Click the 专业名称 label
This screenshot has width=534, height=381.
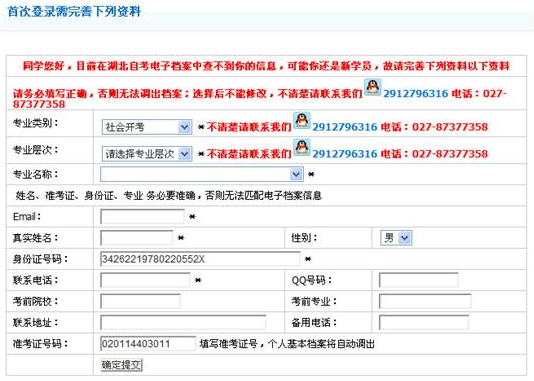(x=35, y=174)
